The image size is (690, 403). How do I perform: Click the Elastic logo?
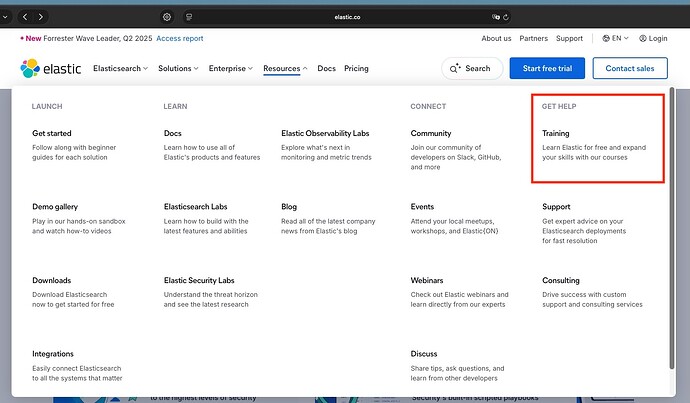[51, 68]
